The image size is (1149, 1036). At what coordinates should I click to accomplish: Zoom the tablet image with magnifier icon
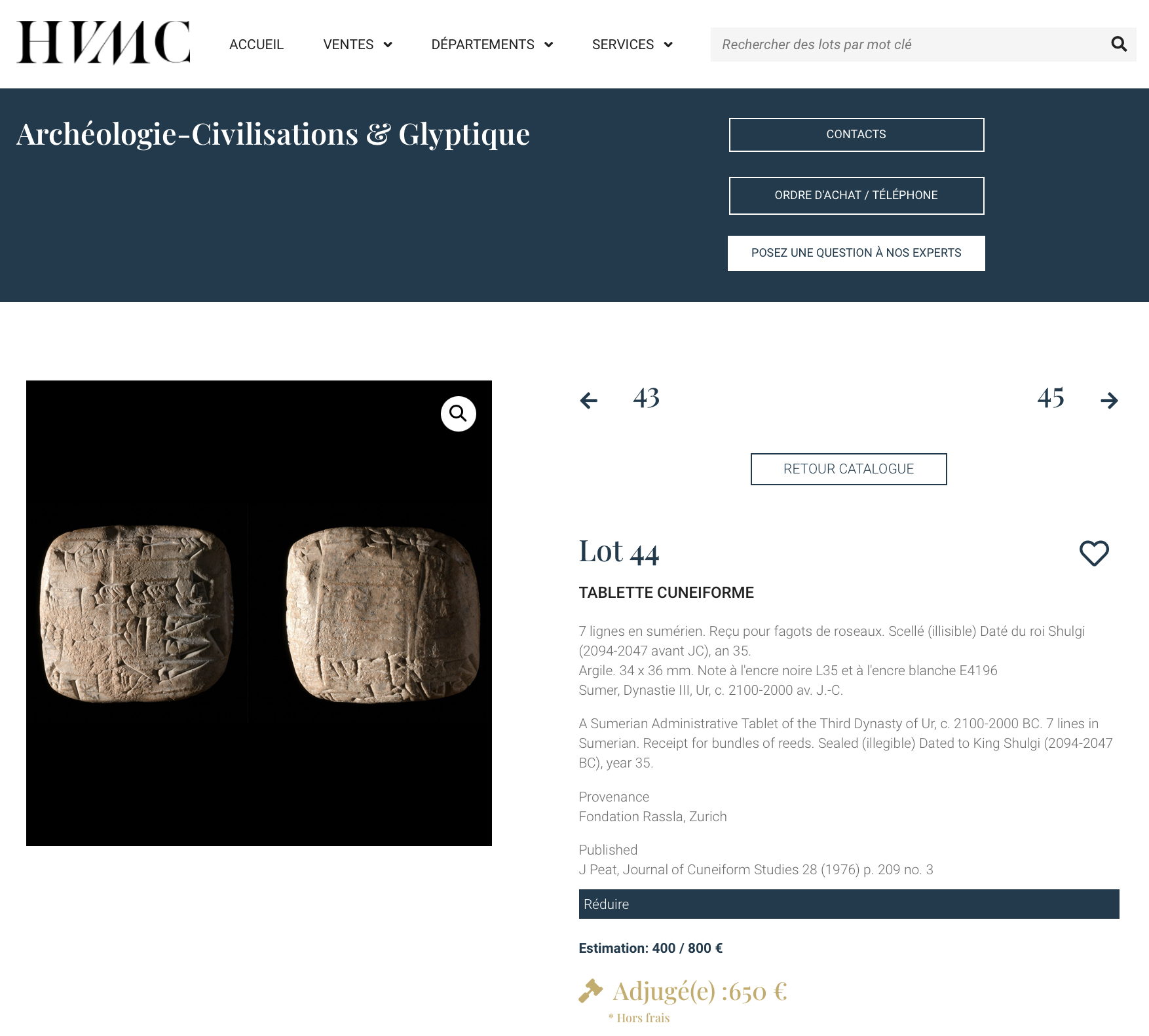[x=458, y=414]
